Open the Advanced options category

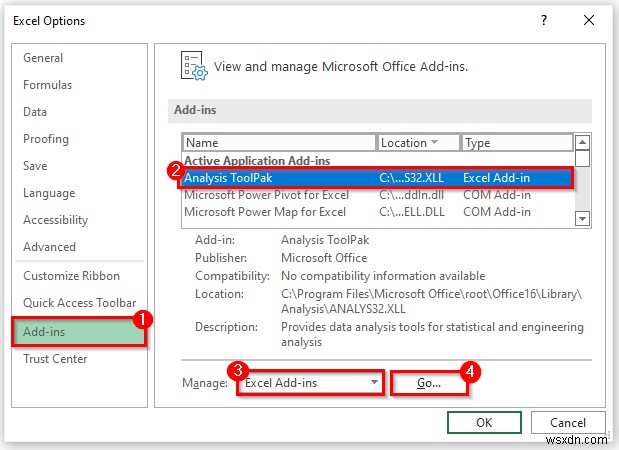(x=49, y=247)
